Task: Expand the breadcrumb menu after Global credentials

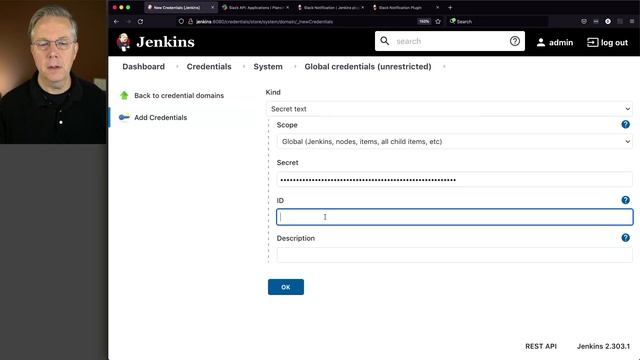Action: pos(444,67)
